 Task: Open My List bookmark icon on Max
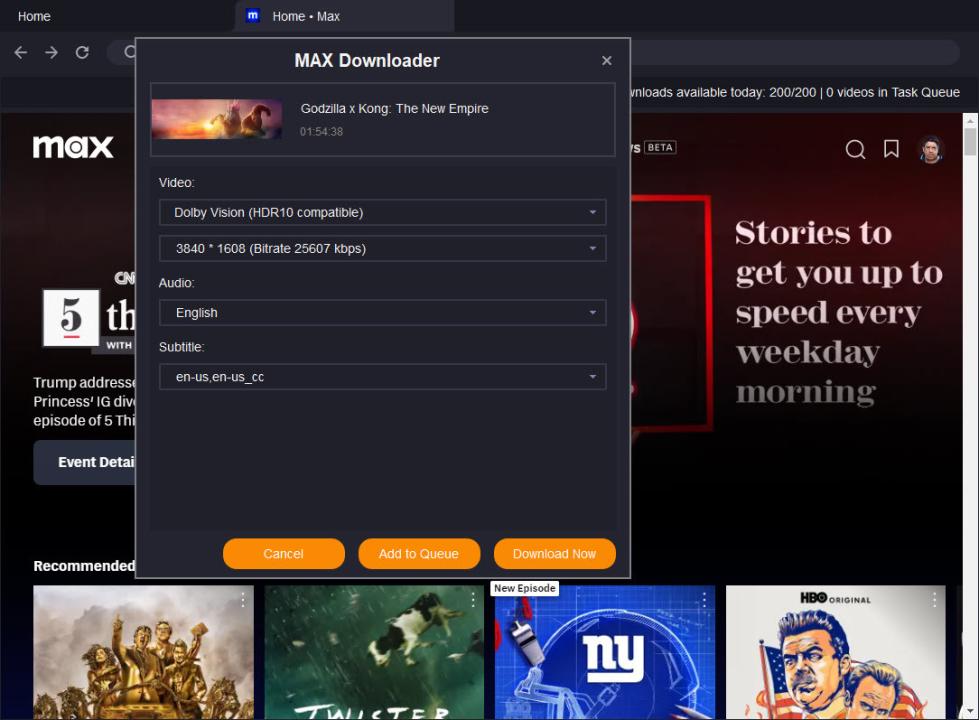click(x=892, y=149)
